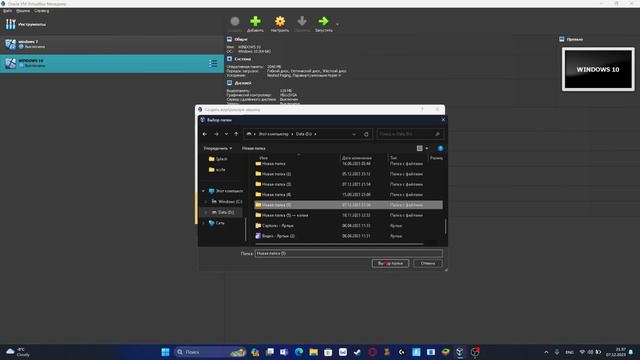Open the Упорядочить dropdown menu
640x360 pixels.
tap(218, 148)
